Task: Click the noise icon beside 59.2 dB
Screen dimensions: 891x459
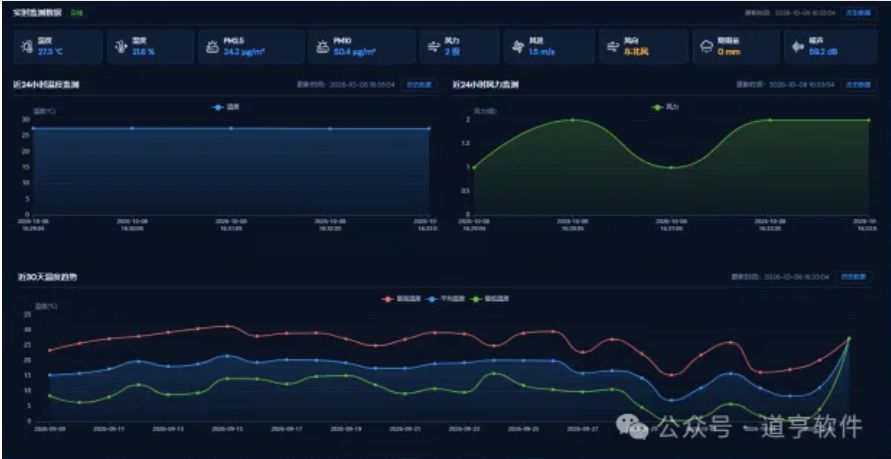Action: pos(798,47)
